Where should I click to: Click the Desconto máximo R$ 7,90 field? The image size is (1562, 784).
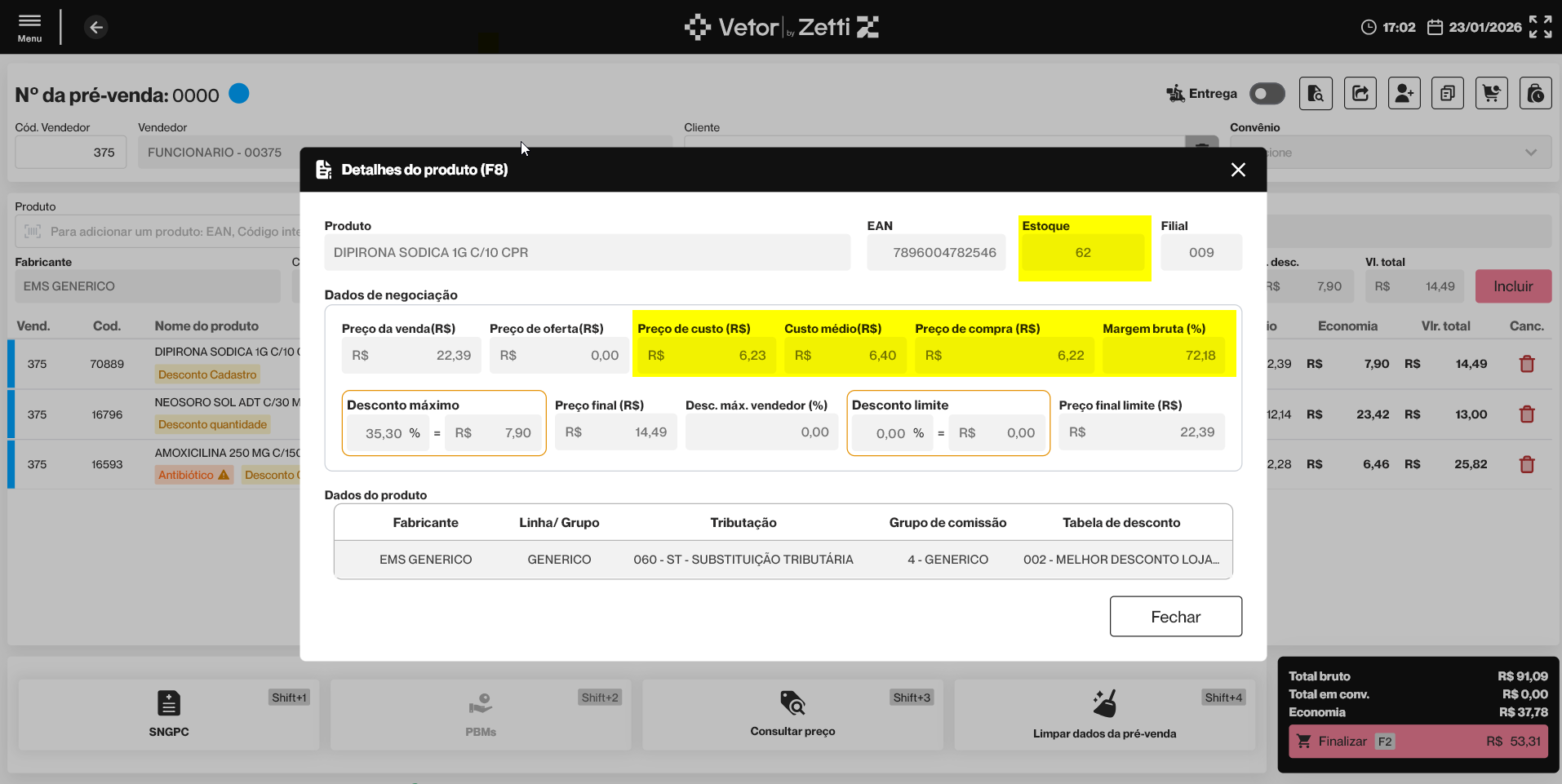(493, 433)
